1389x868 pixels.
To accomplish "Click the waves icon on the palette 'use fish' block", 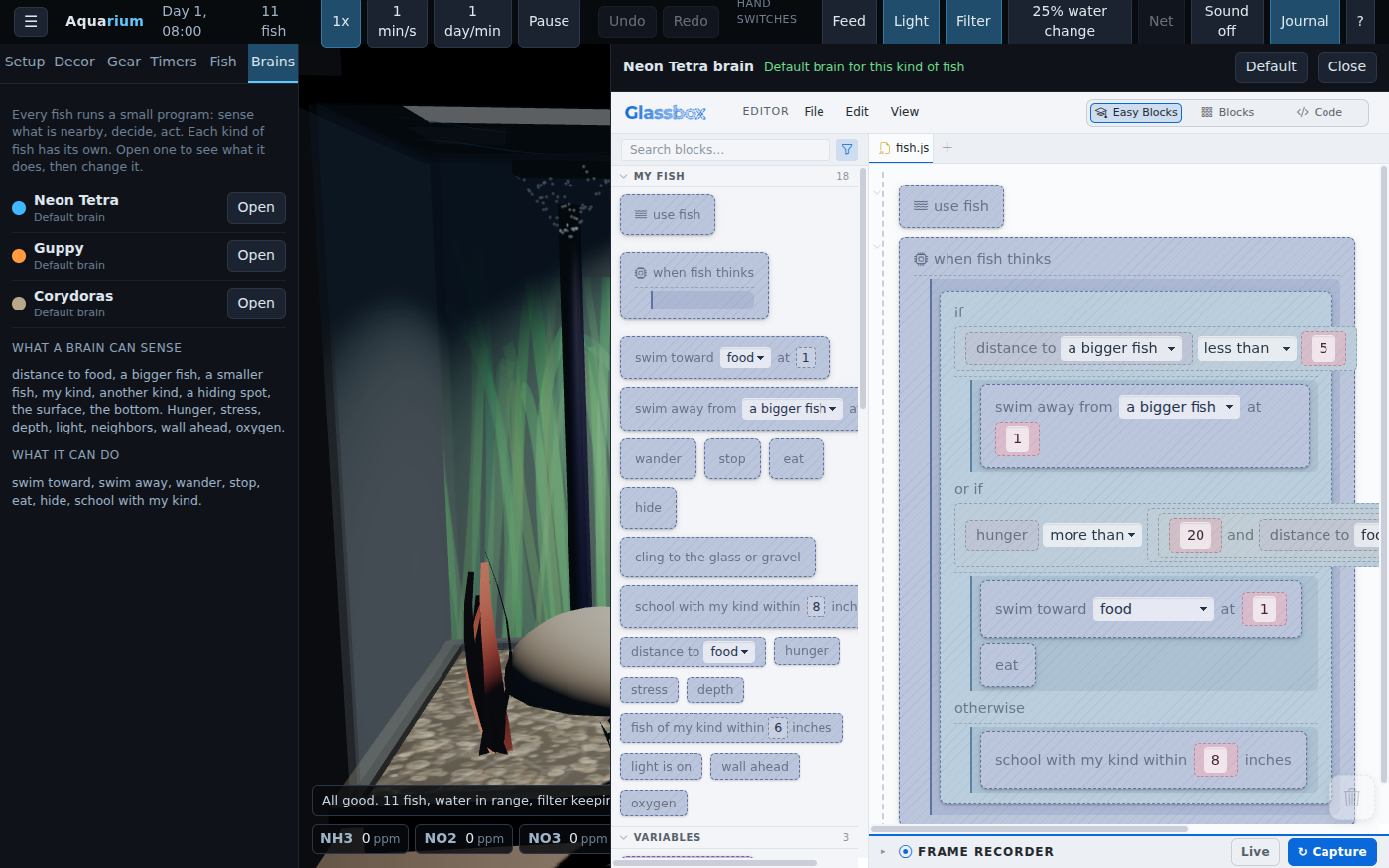I will [641, 215].
